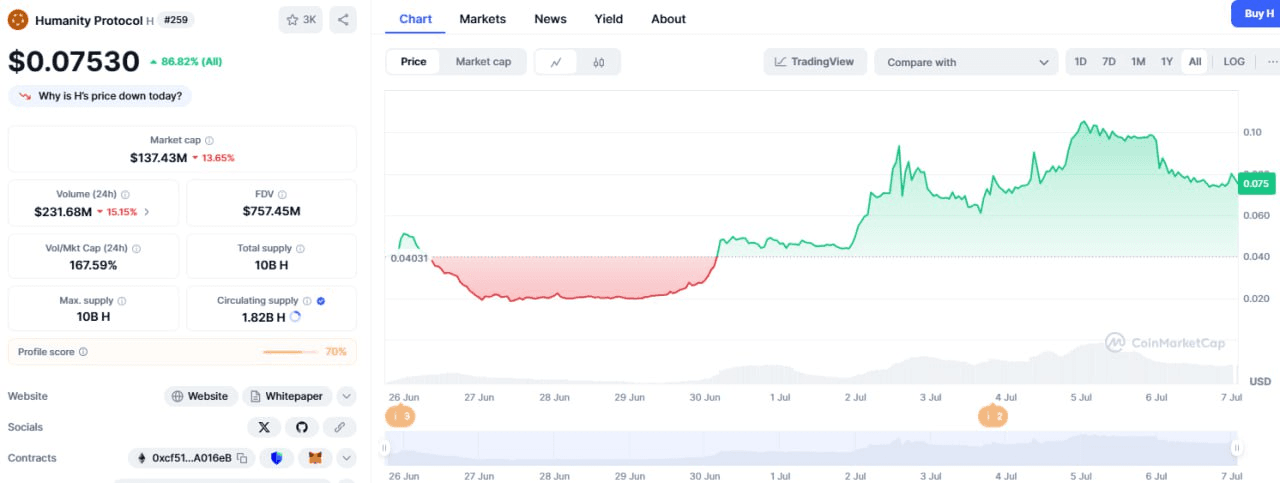Click the CoinMarketCap logo on chart
Screen dimensions: 1280x483
pyautogui.click(x=1165, y=343)
